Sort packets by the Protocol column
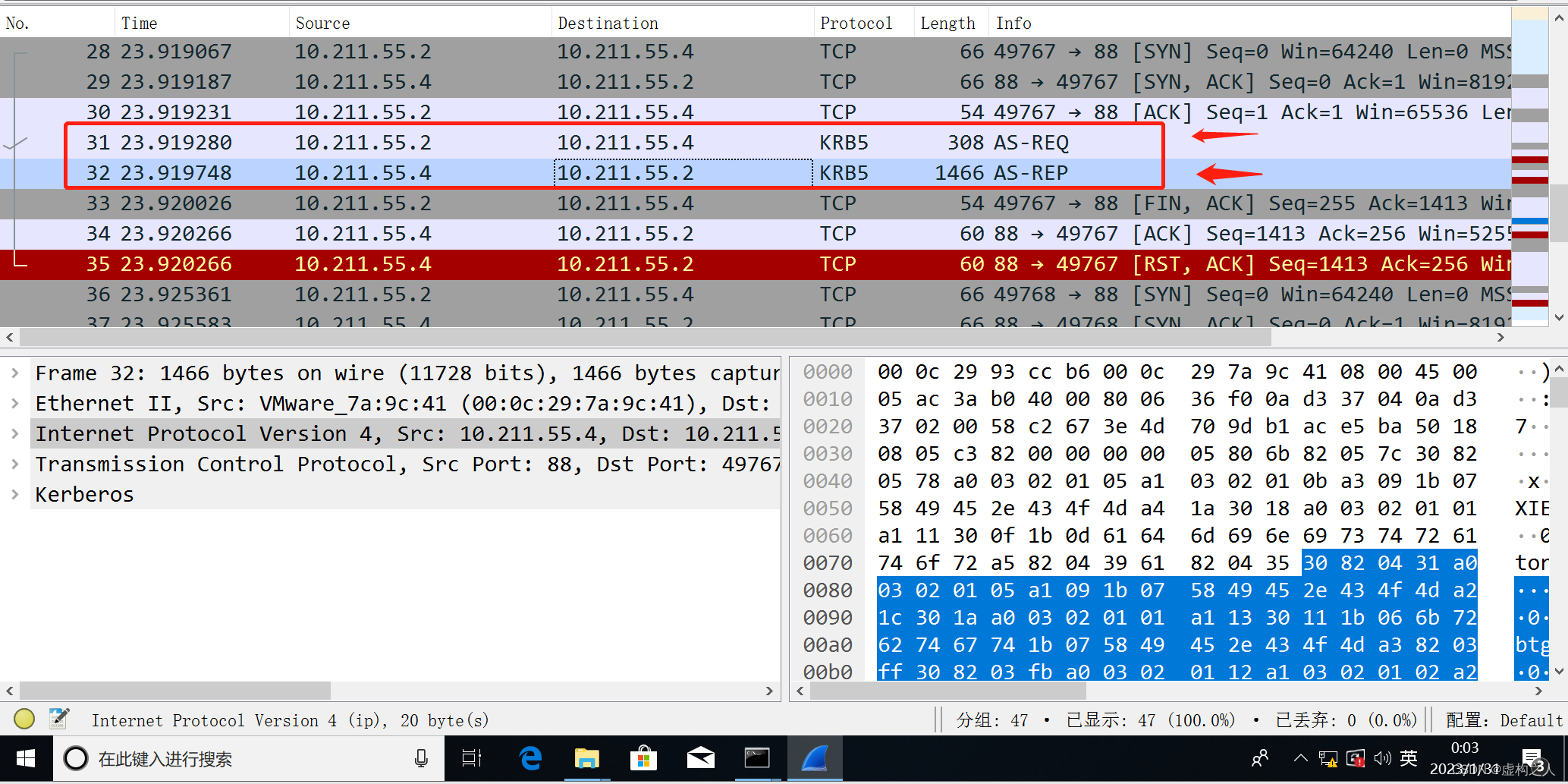The height and width of the screenshot is (784, 1568). [864, 23]
